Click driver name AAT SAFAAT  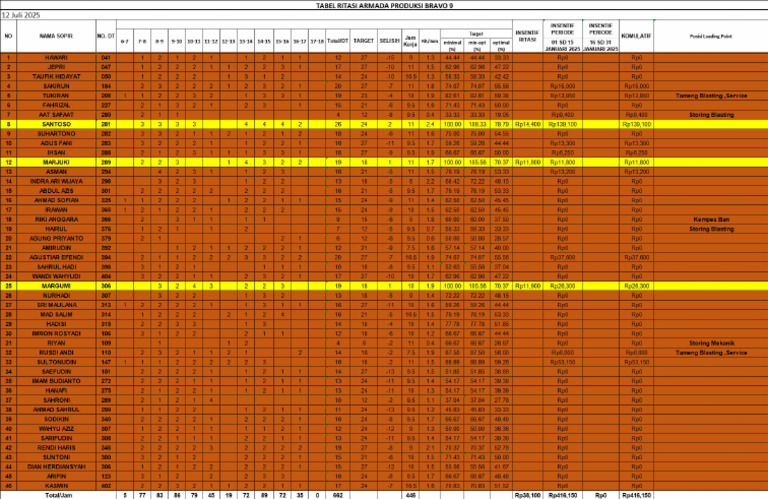point(56,115)
